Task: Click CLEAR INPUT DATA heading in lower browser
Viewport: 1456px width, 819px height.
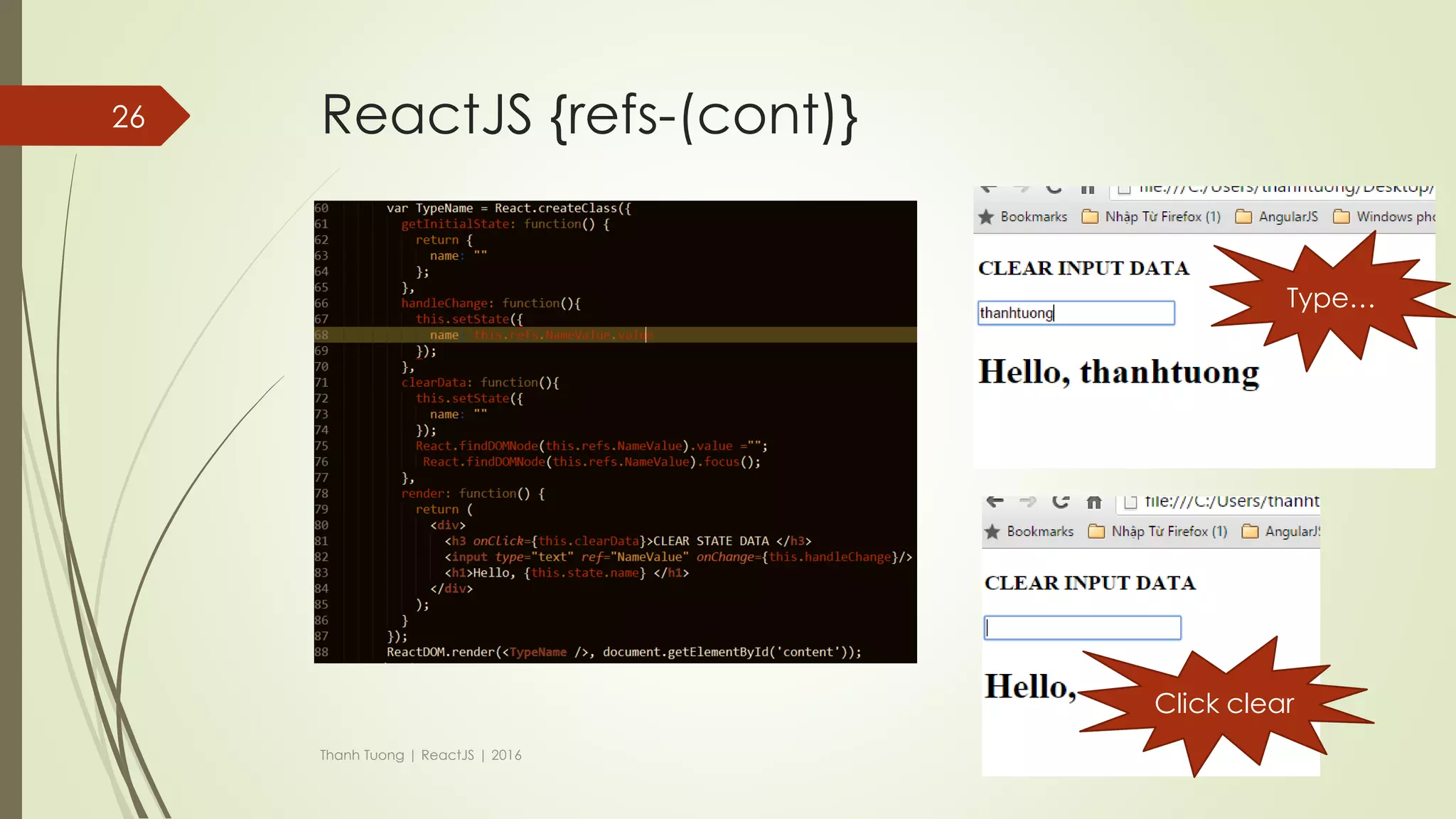Action: pos(1090,583)
